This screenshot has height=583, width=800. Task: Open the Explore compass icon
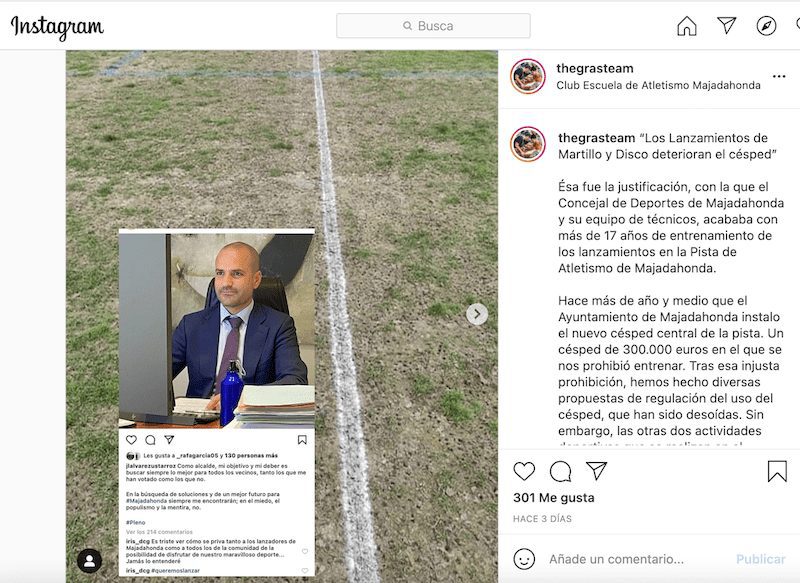[x=766, y=26]
